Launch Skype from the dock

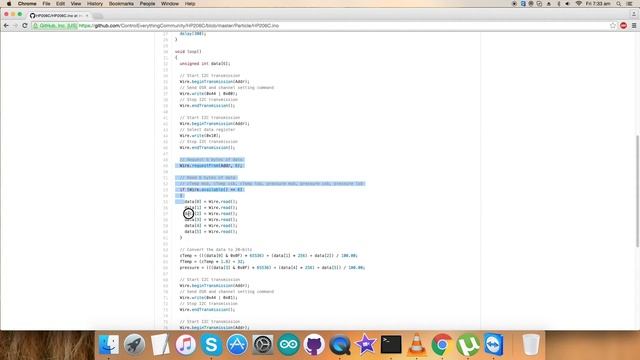211,345
